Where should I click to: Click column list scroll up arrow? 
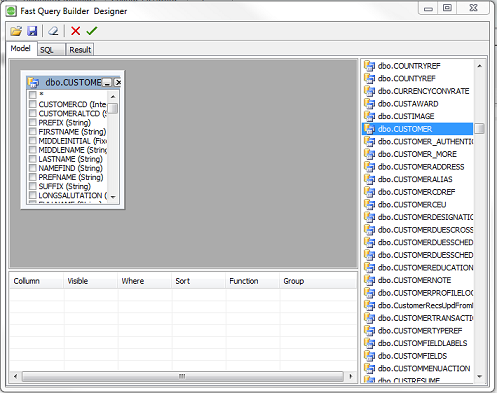click(x=113, y=97)
